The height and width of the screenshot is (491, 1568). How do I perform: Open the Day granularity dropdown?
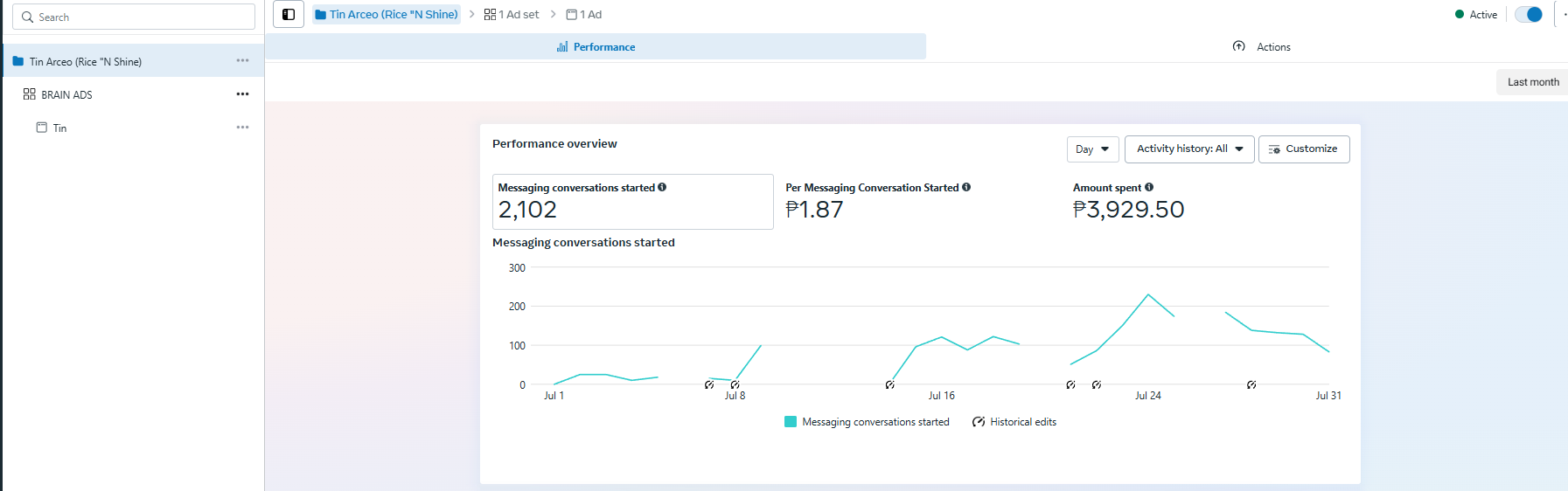[x=1092, y=149]
